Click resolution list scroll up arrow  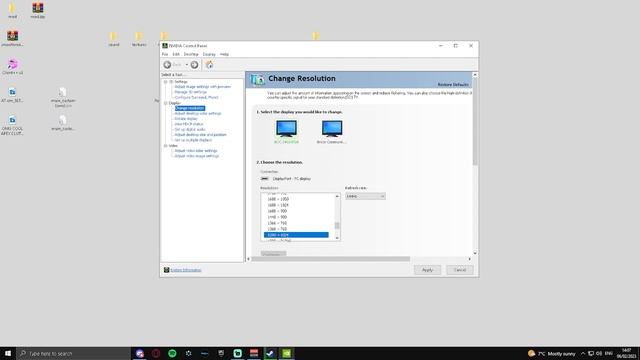337,196
